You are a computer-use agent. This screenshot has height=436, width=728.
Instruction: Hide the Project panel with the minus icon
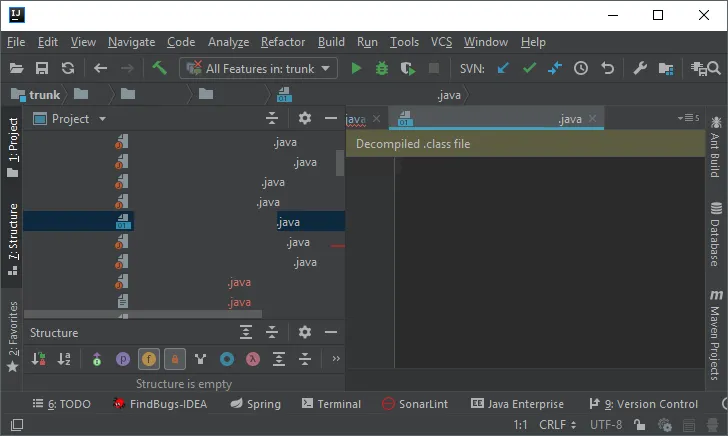coord(331,118)
